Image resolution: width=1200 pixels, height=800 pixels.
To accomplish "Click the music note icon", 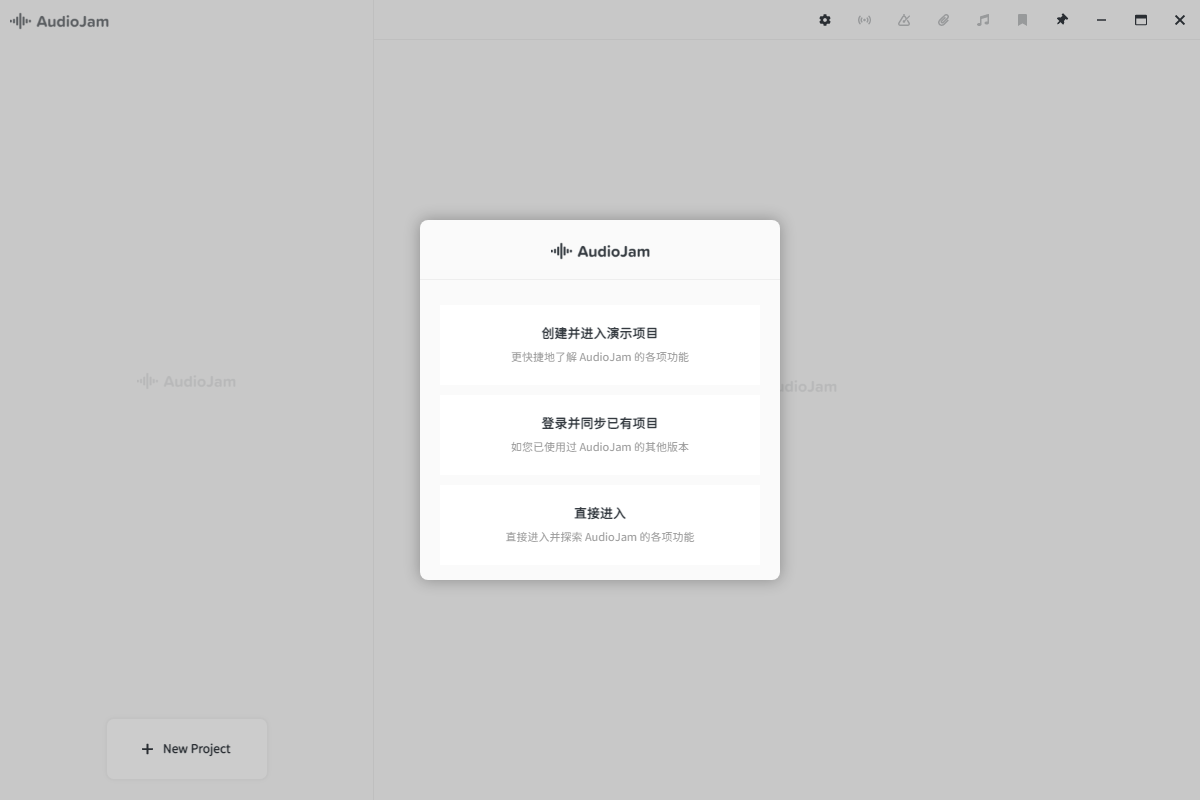I will click(983, 20).
